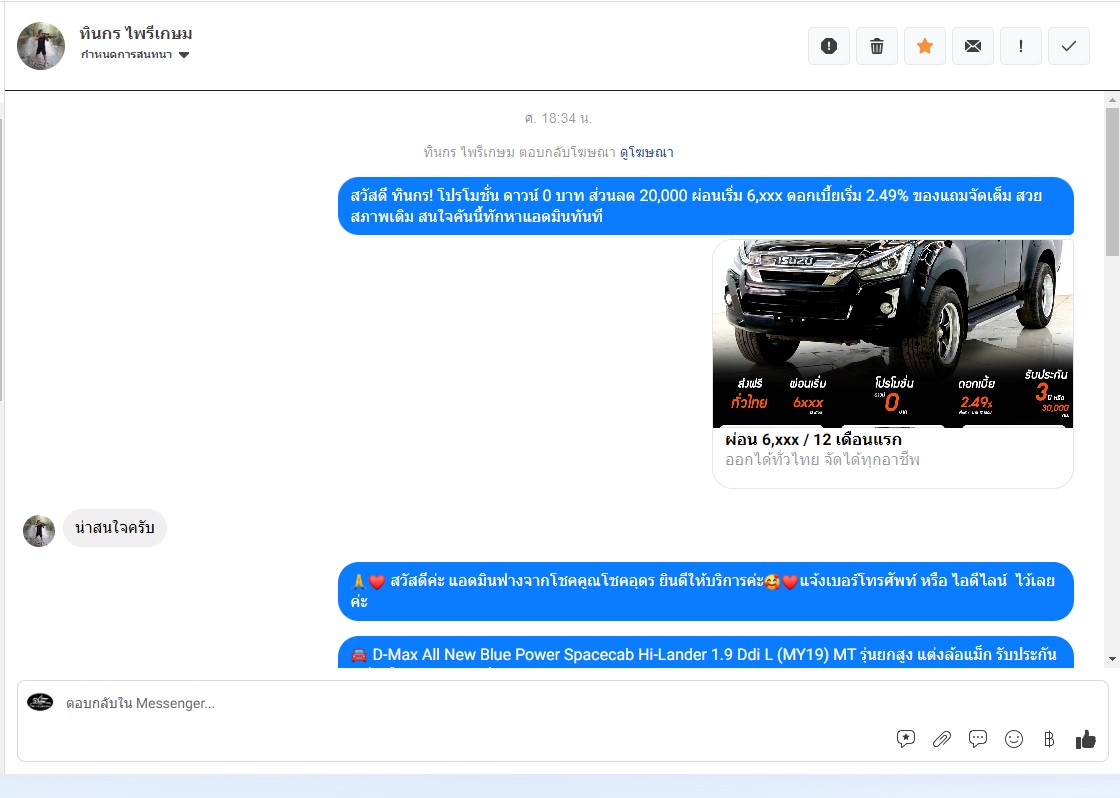Open กำหนดการสนทนา dropdown arrow
Viewport: 1120px width, 798px height.
(184, 55)
